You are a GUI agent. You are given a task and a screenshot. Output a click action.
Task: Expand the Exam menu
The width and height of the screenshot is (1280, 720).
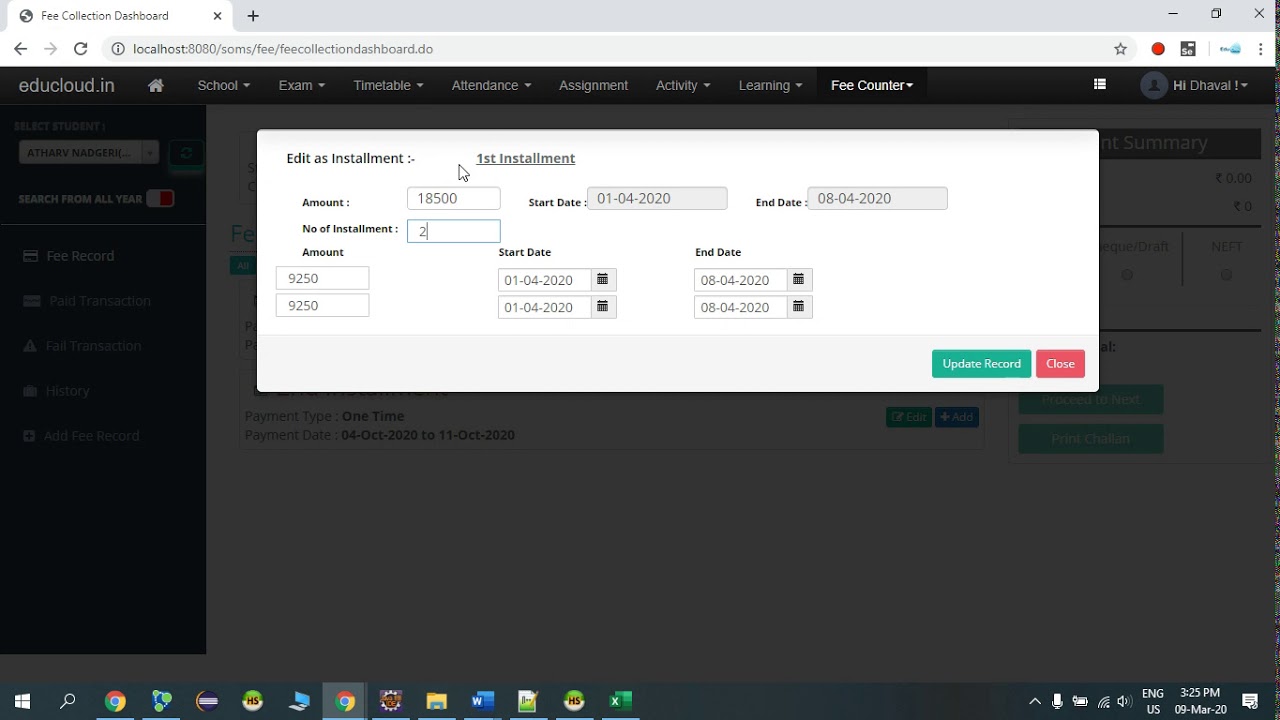pyautogui.click(x=302, y=85)
